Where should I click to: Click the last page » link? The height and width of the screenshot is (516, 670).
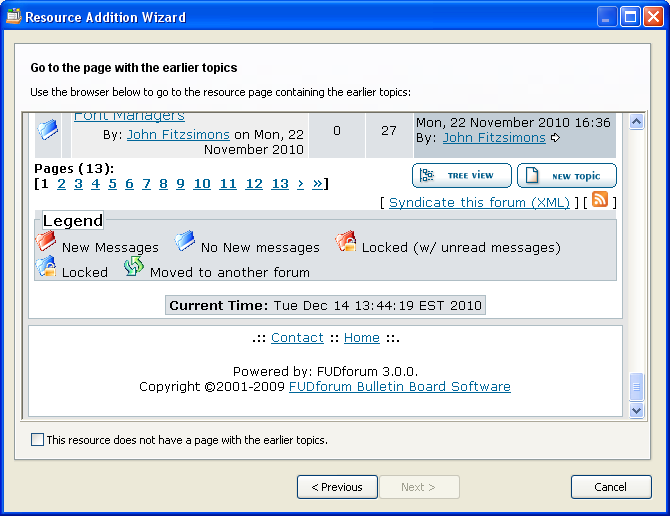[x=318, y=184]
